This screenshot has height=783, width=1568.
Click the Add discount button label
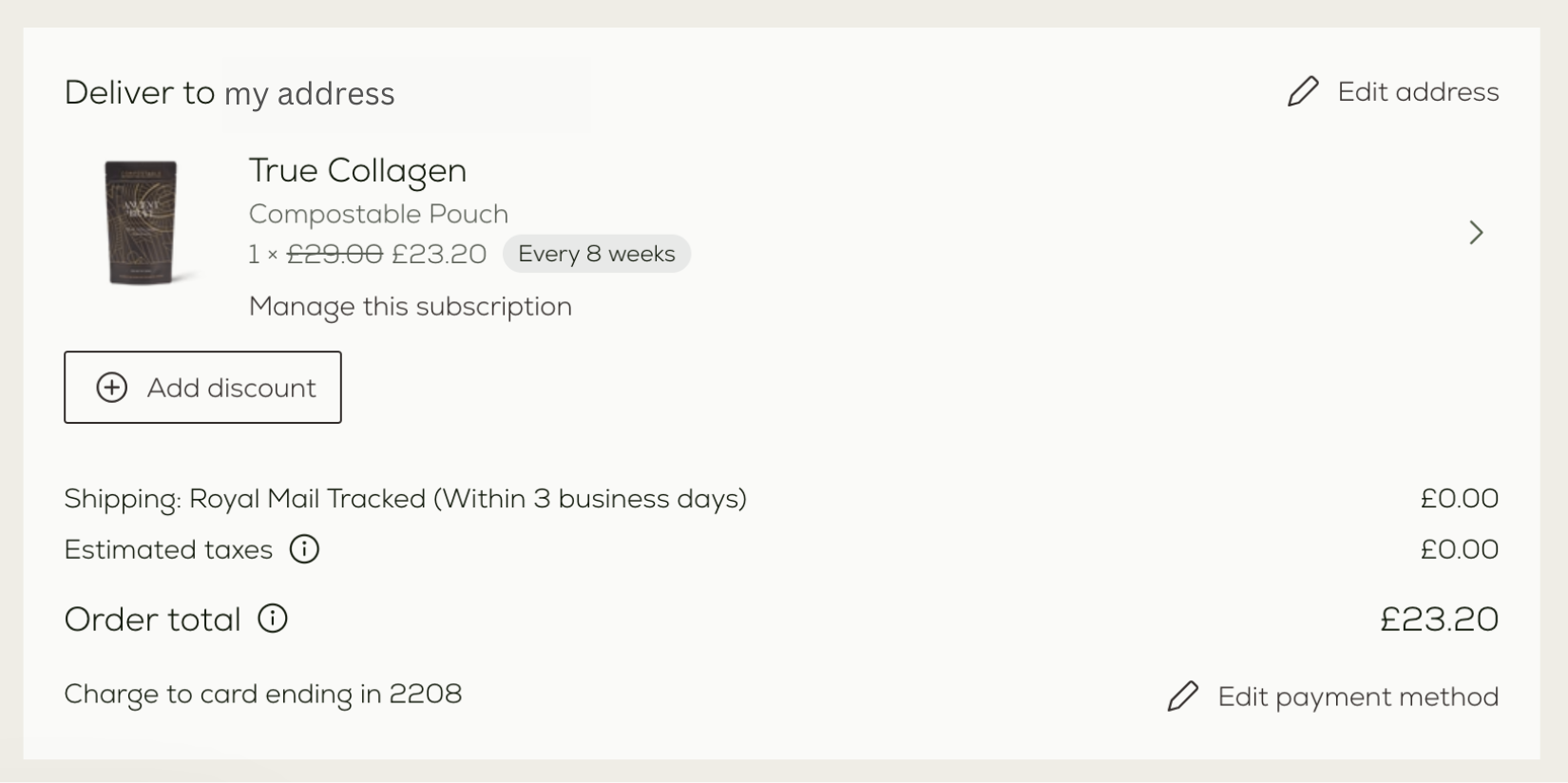click(231, 388)
